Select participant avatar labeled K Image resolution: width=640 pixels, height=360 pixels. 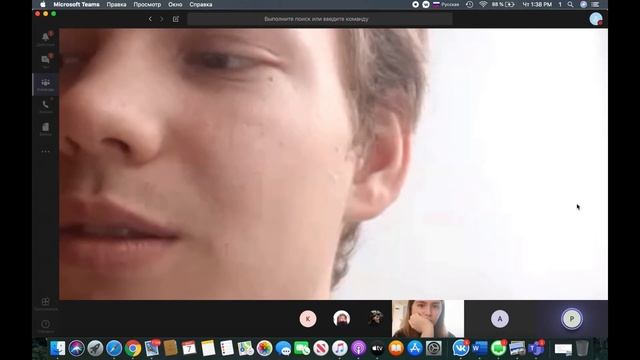coord(308,319)
